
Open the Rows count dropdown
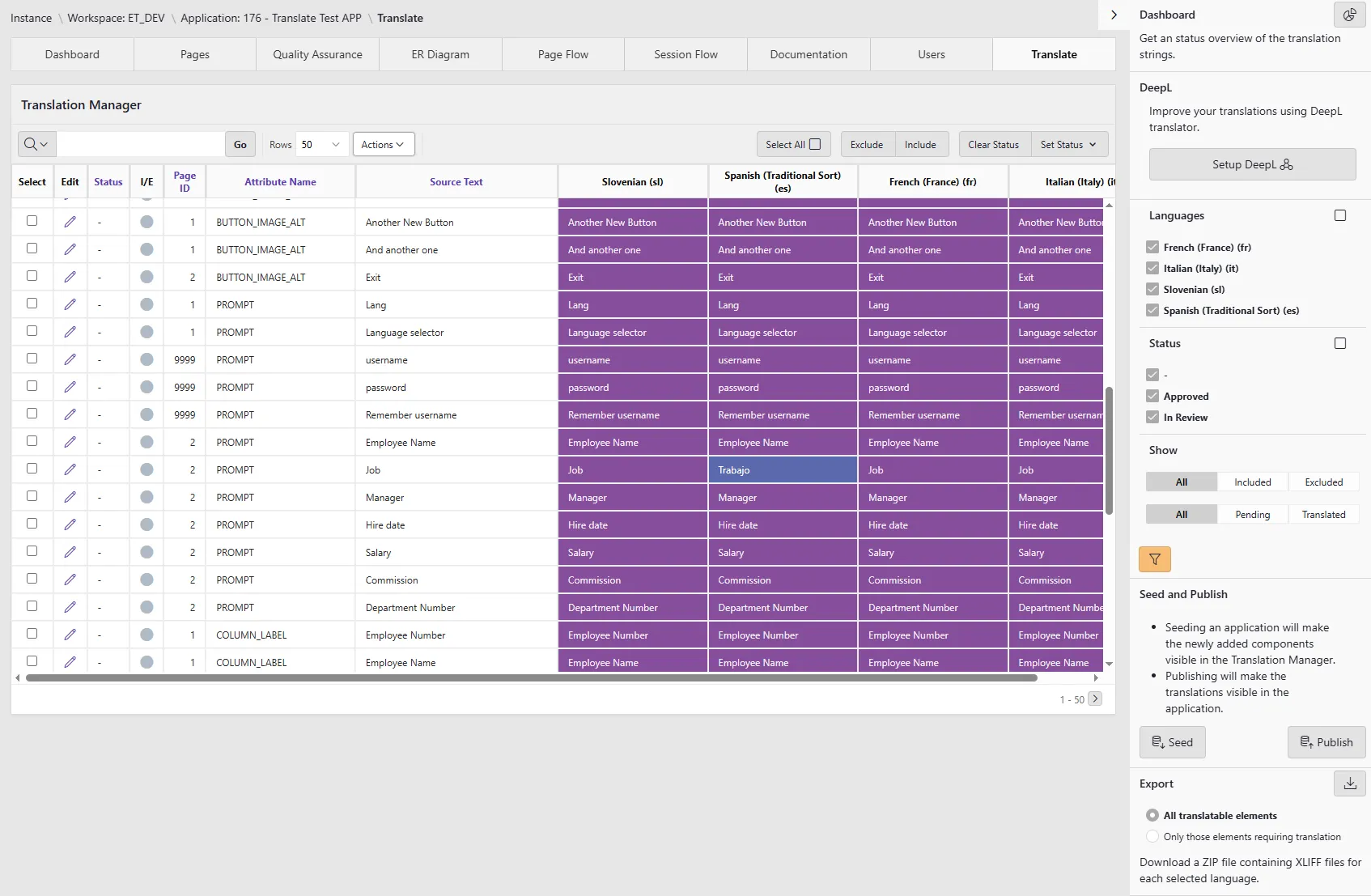(x=320, y=144)
